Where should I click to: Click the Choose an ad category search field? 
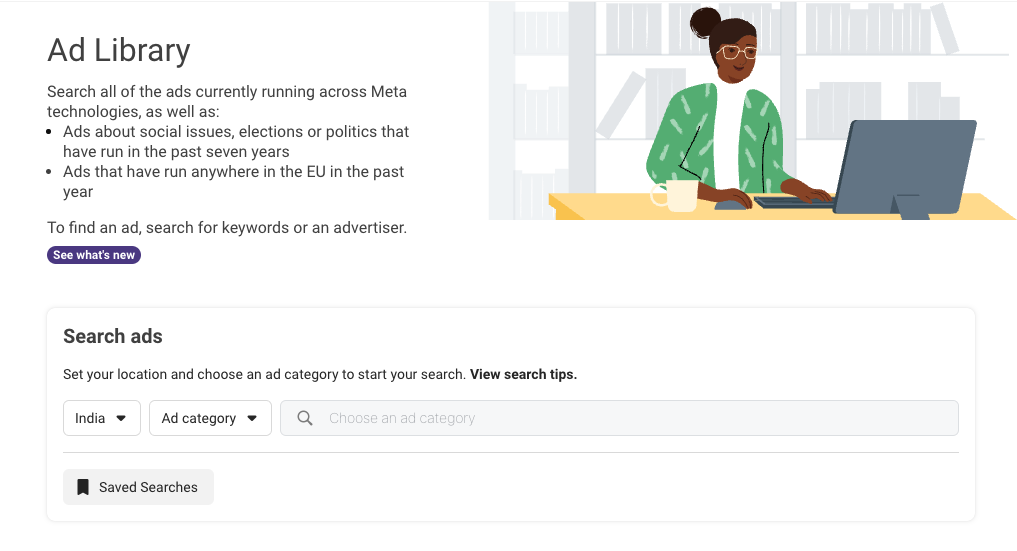pos(619,418)
